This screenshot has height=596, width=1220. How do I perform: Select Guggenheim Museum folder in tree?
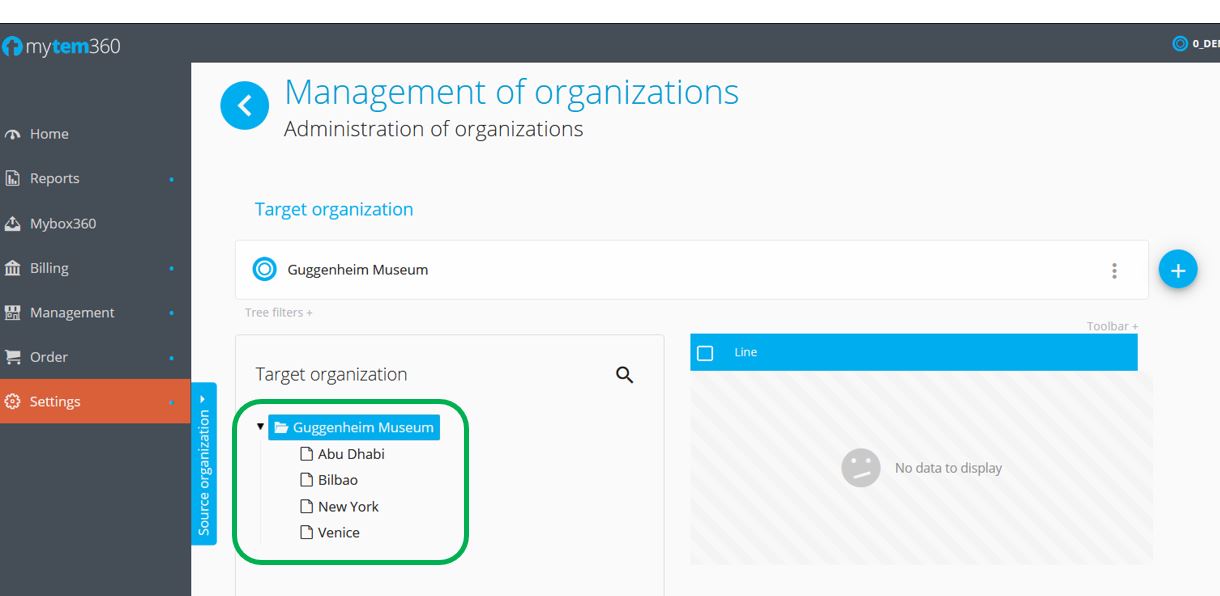(x=354, y=427)
